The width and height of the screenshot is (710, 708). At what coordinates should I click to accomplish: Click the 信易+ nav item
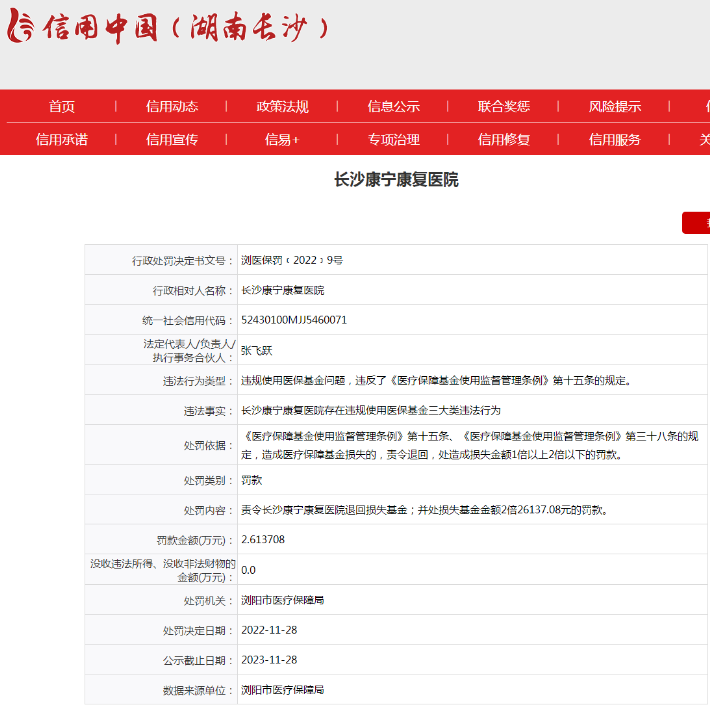click(x=283, y=139)
